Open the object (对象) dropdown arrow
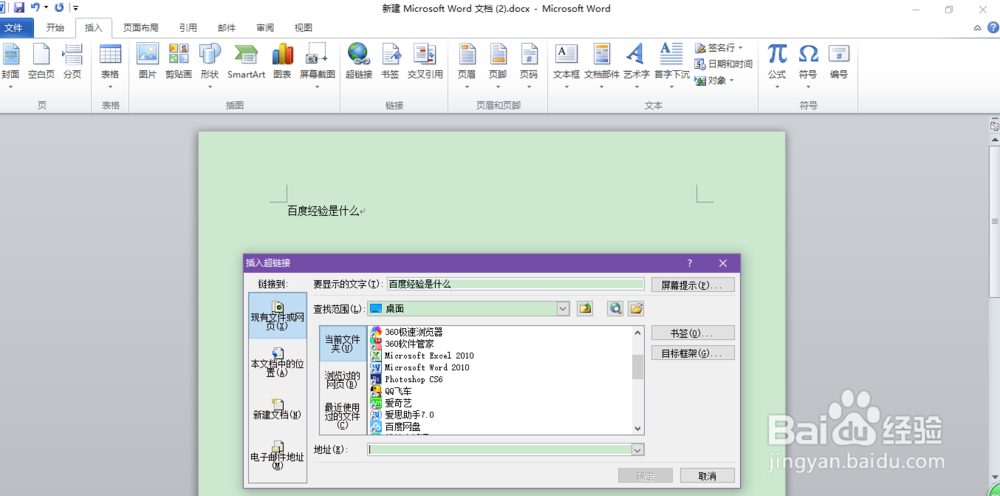Screen dimensions: 1000x496 [732, 80]
